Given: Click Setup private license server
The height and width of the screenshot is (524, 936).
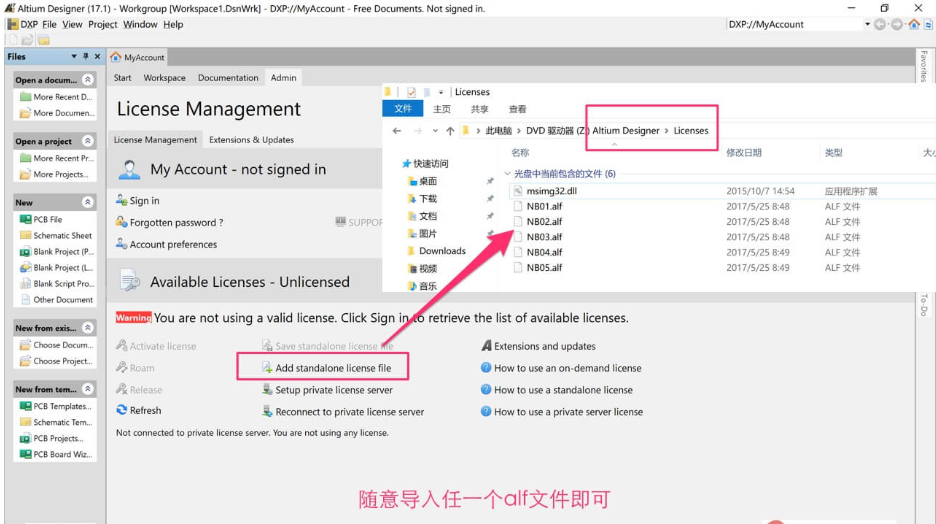Looking at the screenshot, I should [327, 390].
